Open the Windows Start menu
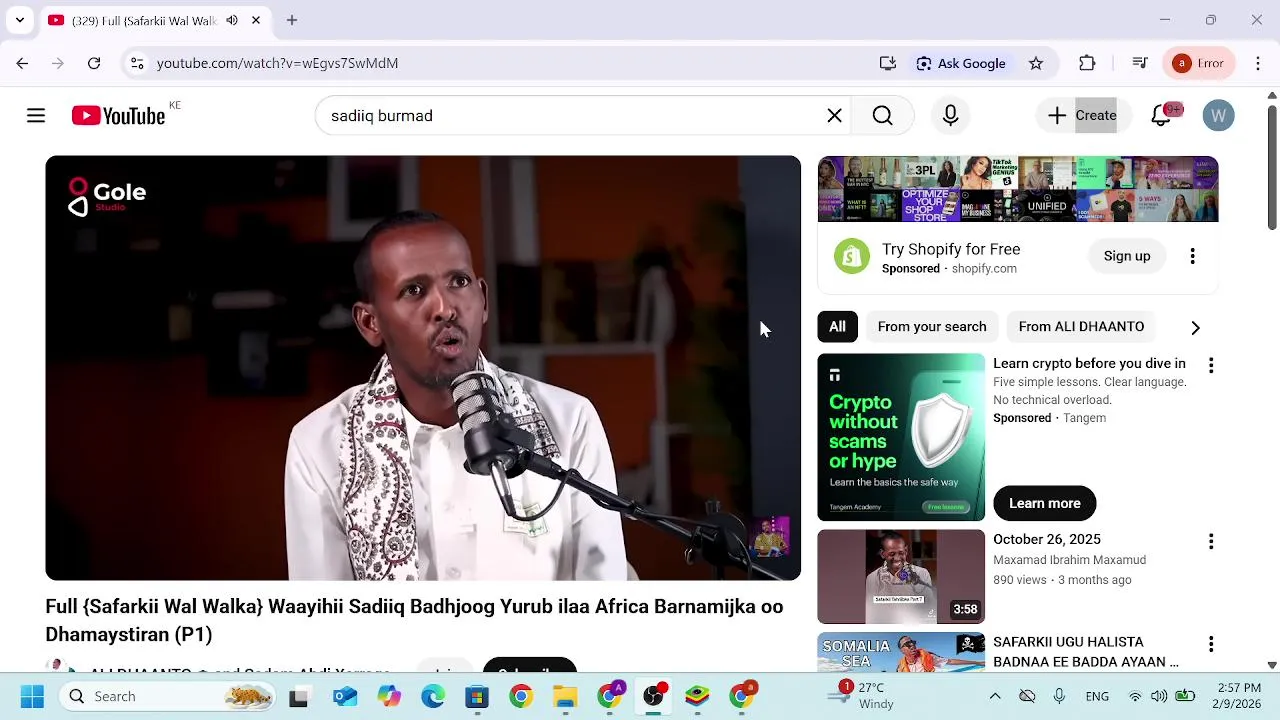This screenshot has height=720, width=1280. click(32, 697)
